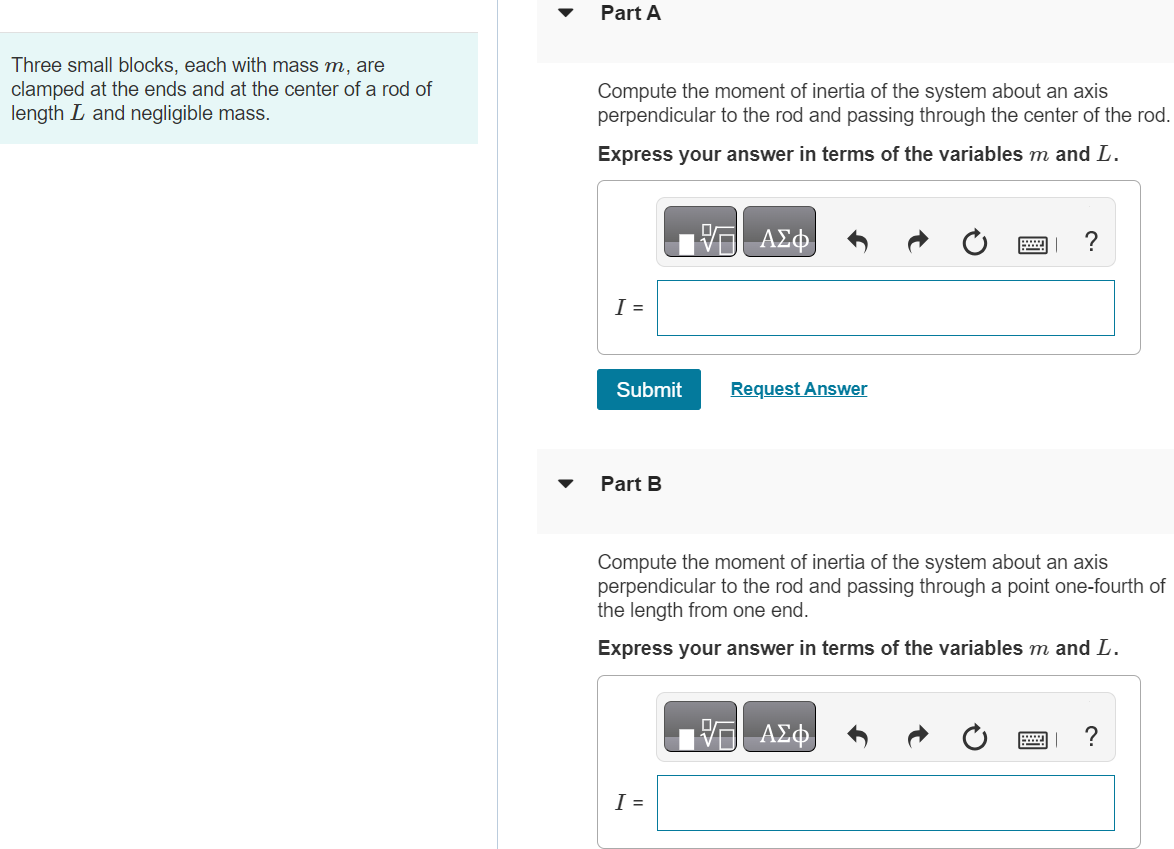The height and width of the screenshot is (849, 1174).
Task: Undo last edit in Part A
Action: [857, 242]
